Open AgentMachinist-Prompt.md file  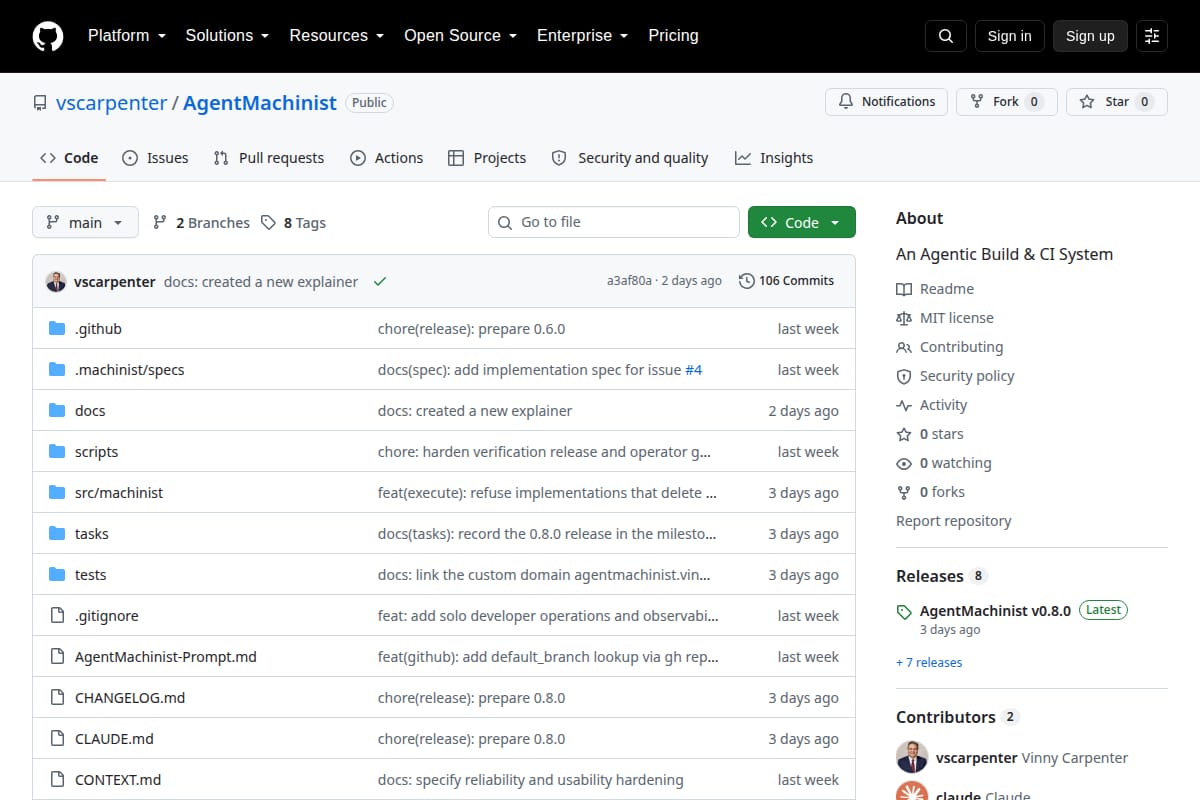(x=166, y=657)
